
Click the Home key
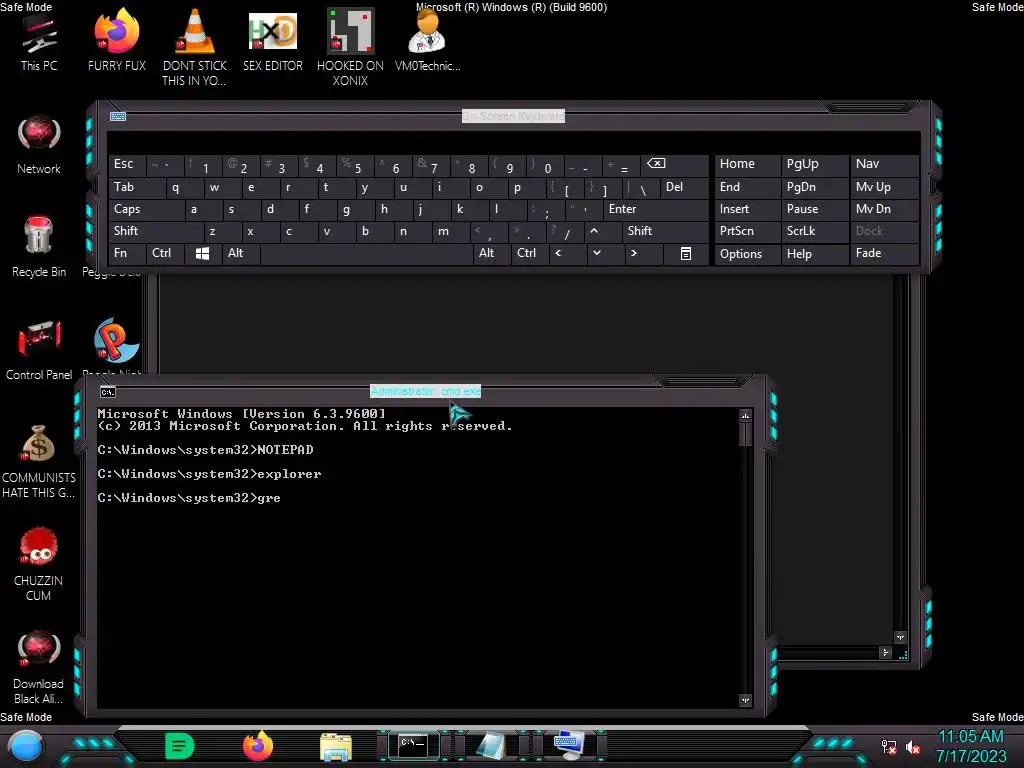coord(747,165)
